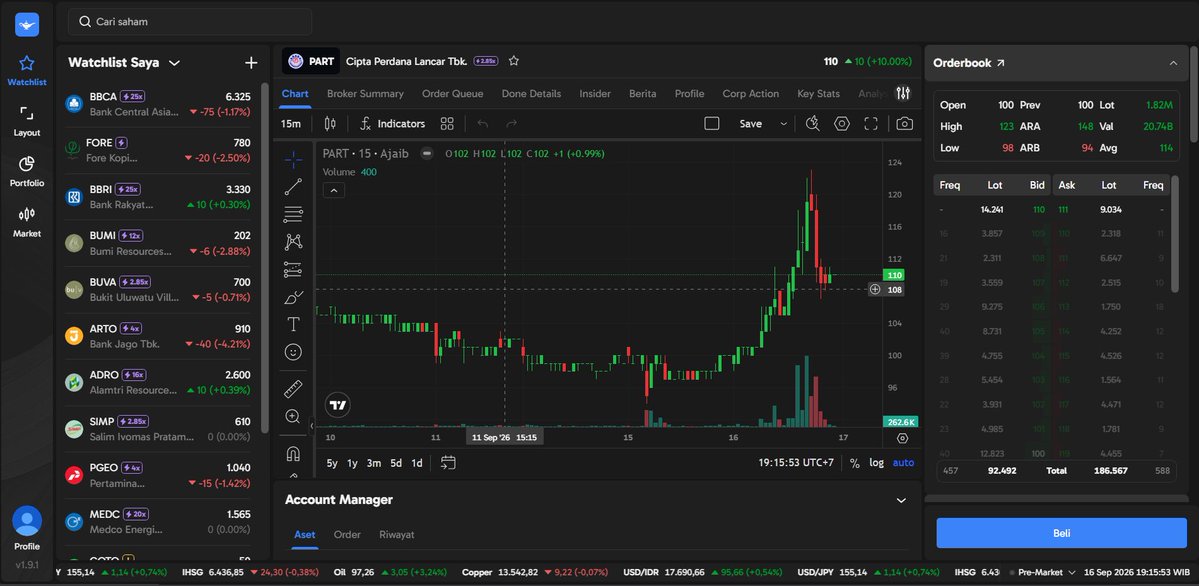1199x586 pixels.
Task: Select the patterns drawing tool
Action: (x=293, y=242)
